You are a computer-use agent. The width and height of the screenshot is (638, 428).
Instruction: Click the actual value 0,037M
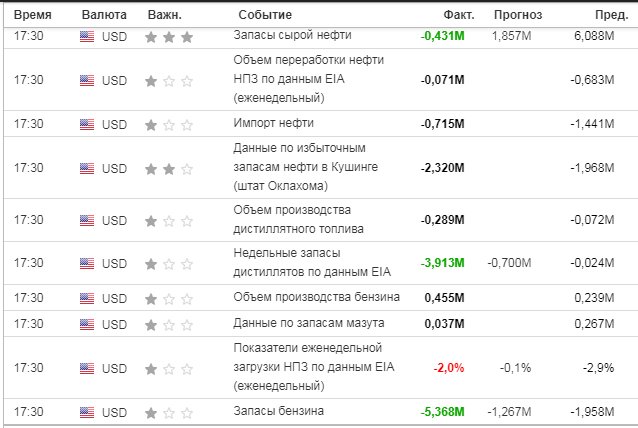(444, 324)
